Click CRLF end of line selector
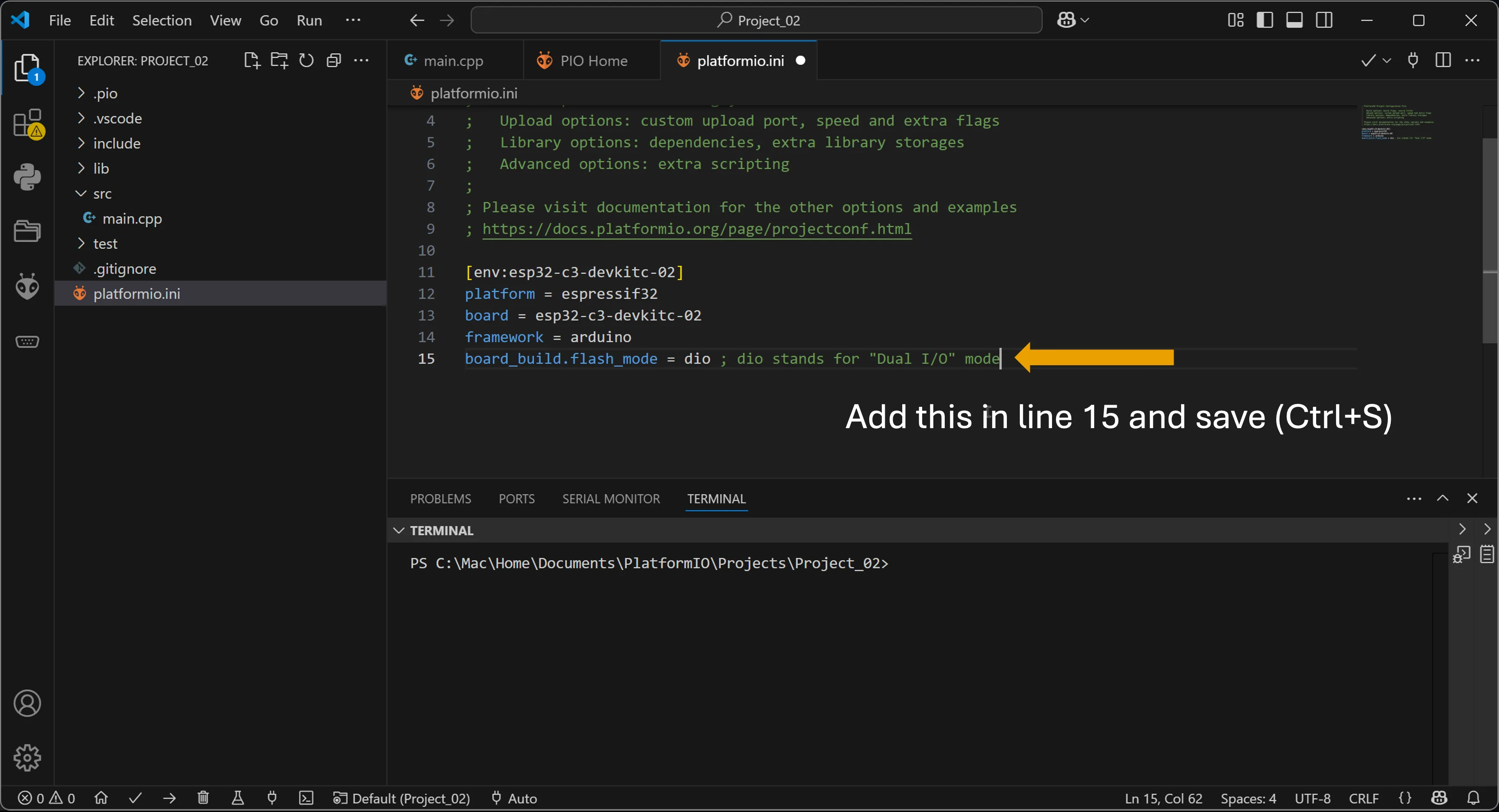Viewport: 1499px width, 812px height. click(1363, 798)
